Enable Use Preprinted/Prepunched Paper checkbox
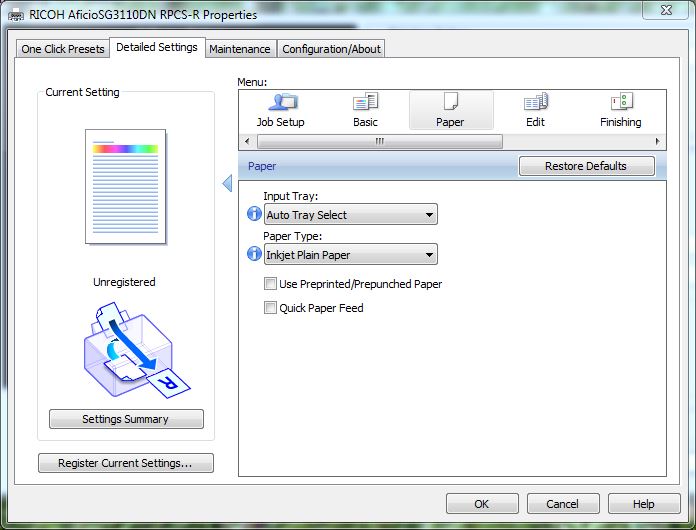The width and height of the screenshot is (696, 530). [x=270, y=284]
